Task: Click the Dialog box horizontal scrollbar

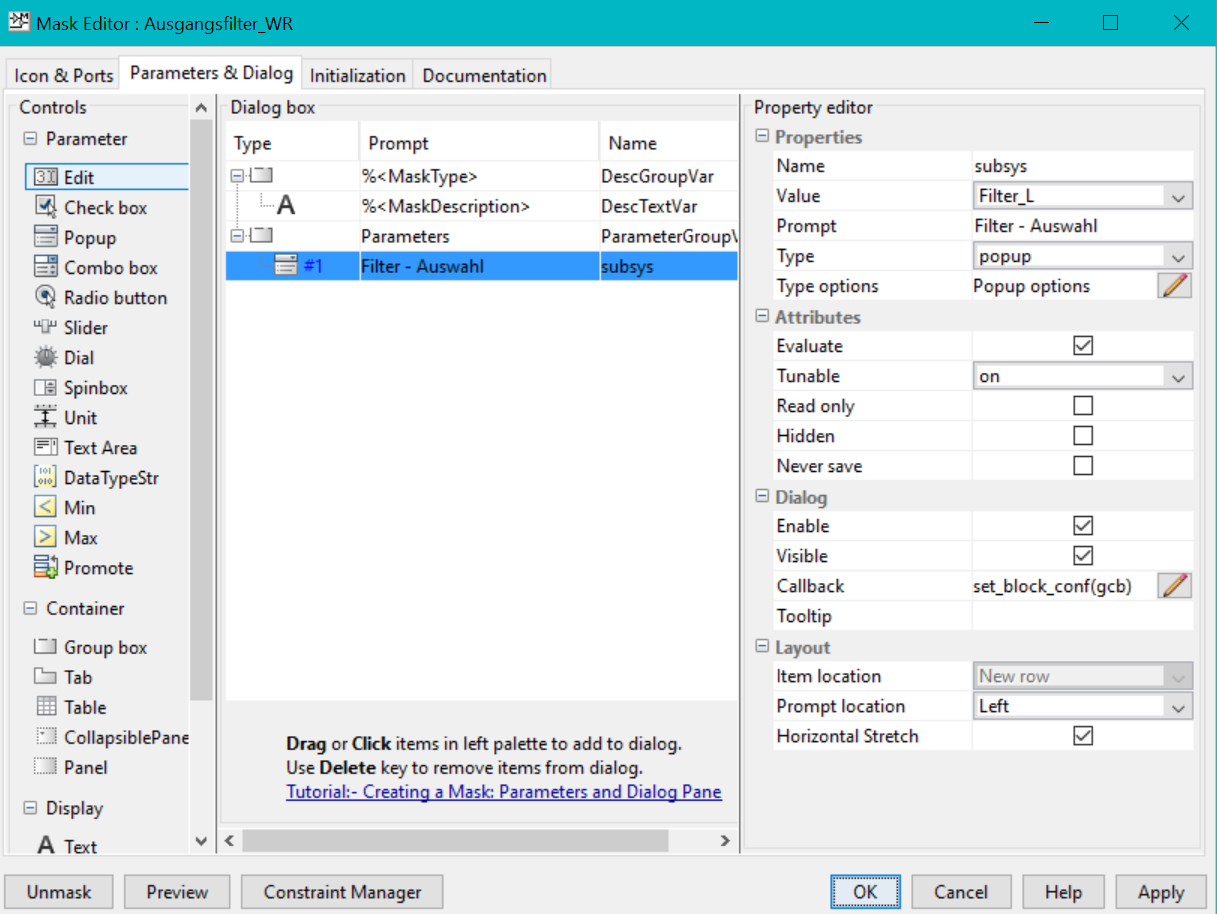Action: pos(455,841)
